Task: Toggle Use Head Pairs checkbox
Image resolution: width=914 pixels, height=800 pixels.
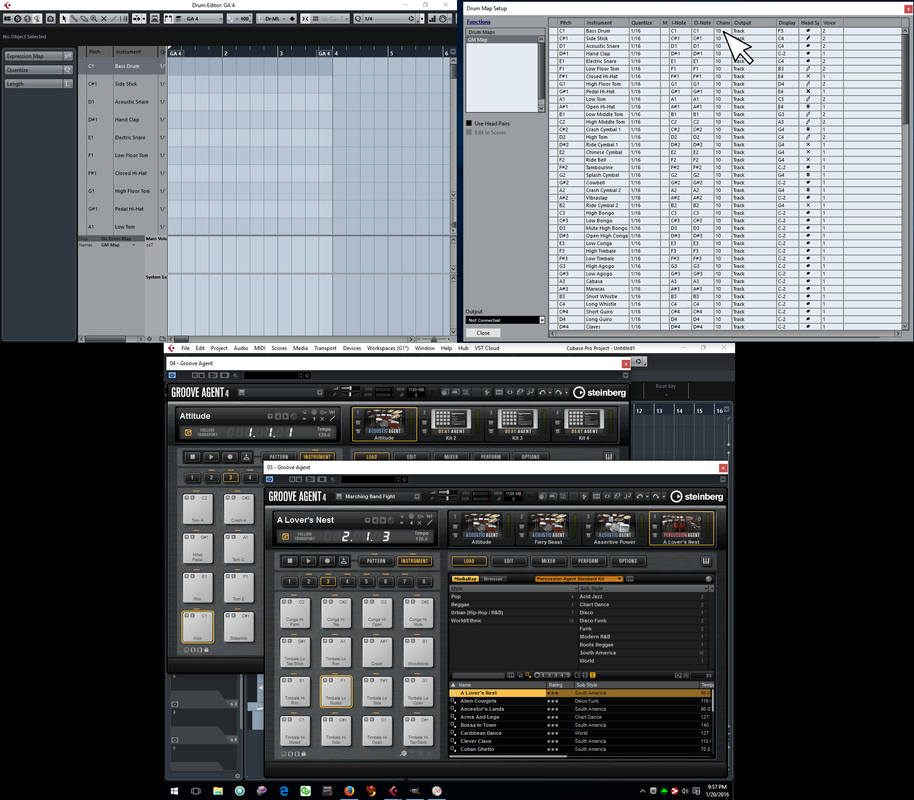Action: coord(469,124)
